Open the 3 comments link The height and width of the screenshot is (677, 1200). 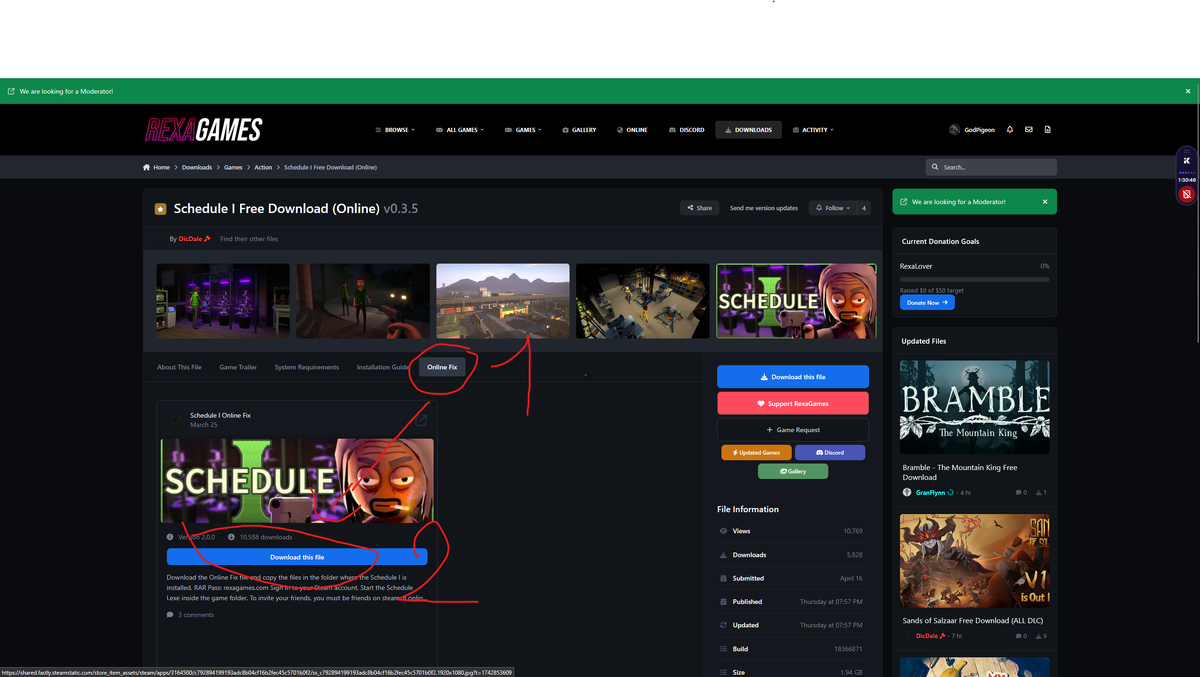point(196,615)
